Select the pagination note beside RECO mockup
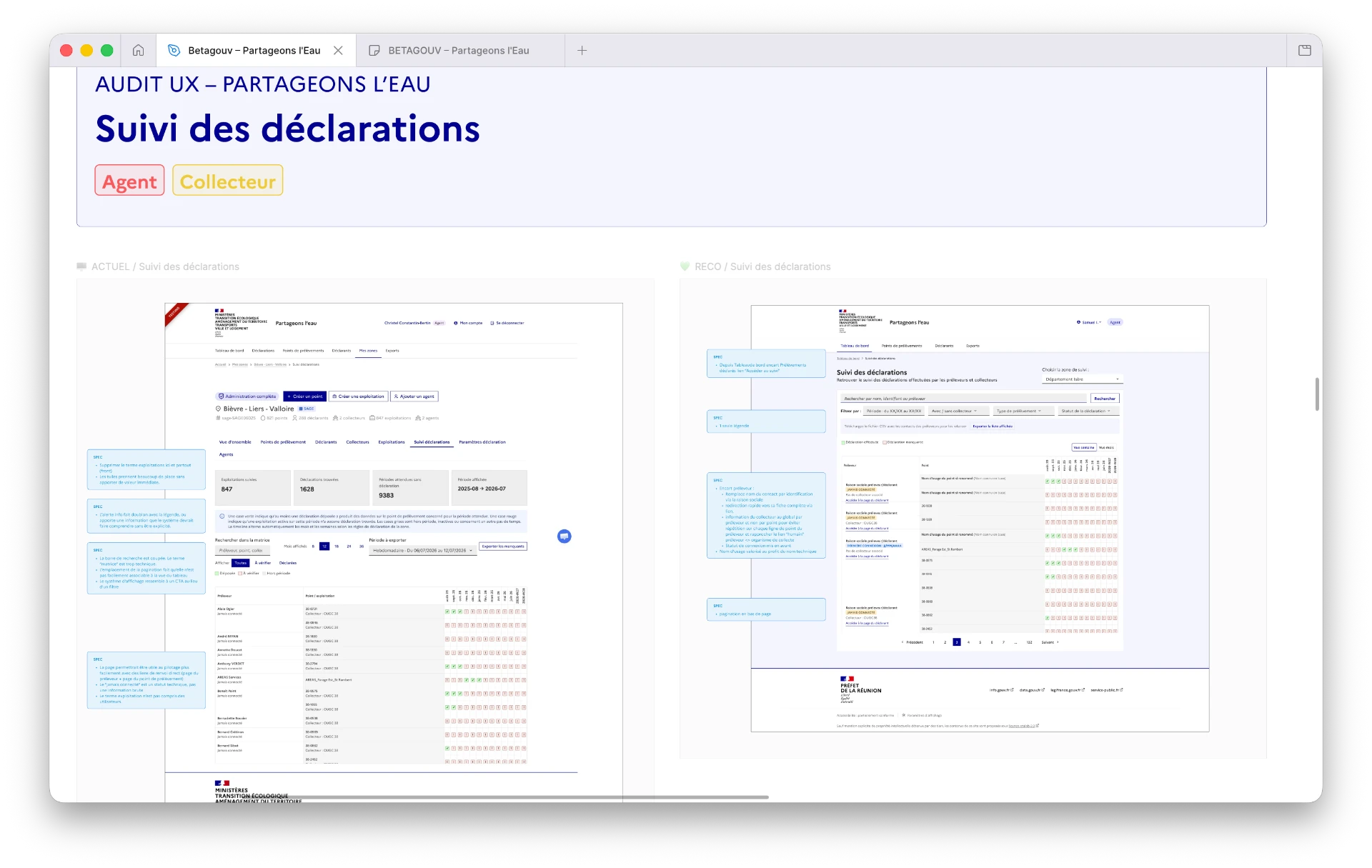The height and width of the screenshot is (868, 1372). pos(766,609)
